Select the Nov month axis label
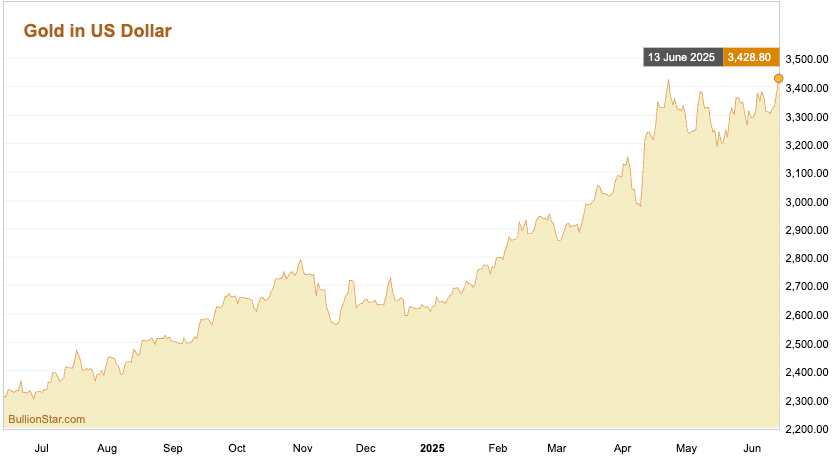The width and height of the screenshot is (836, 465). coord(302,449)
